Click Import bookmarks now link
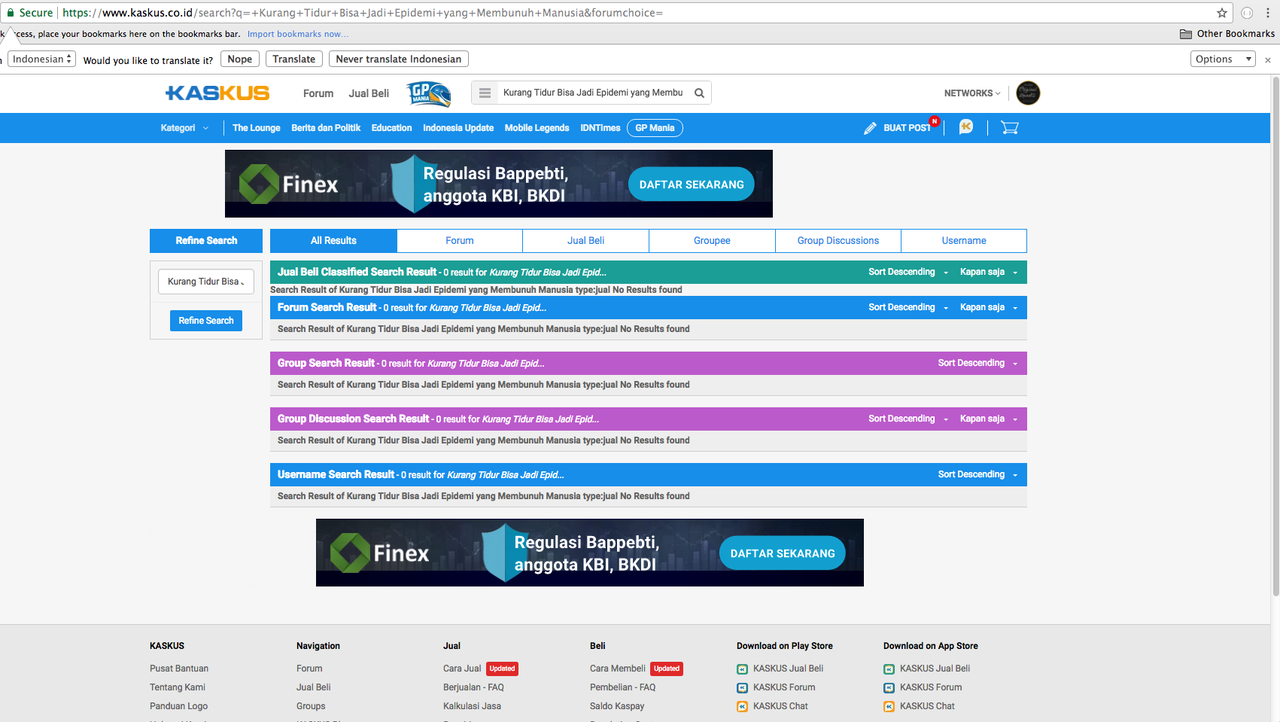 tap(298, 34)
